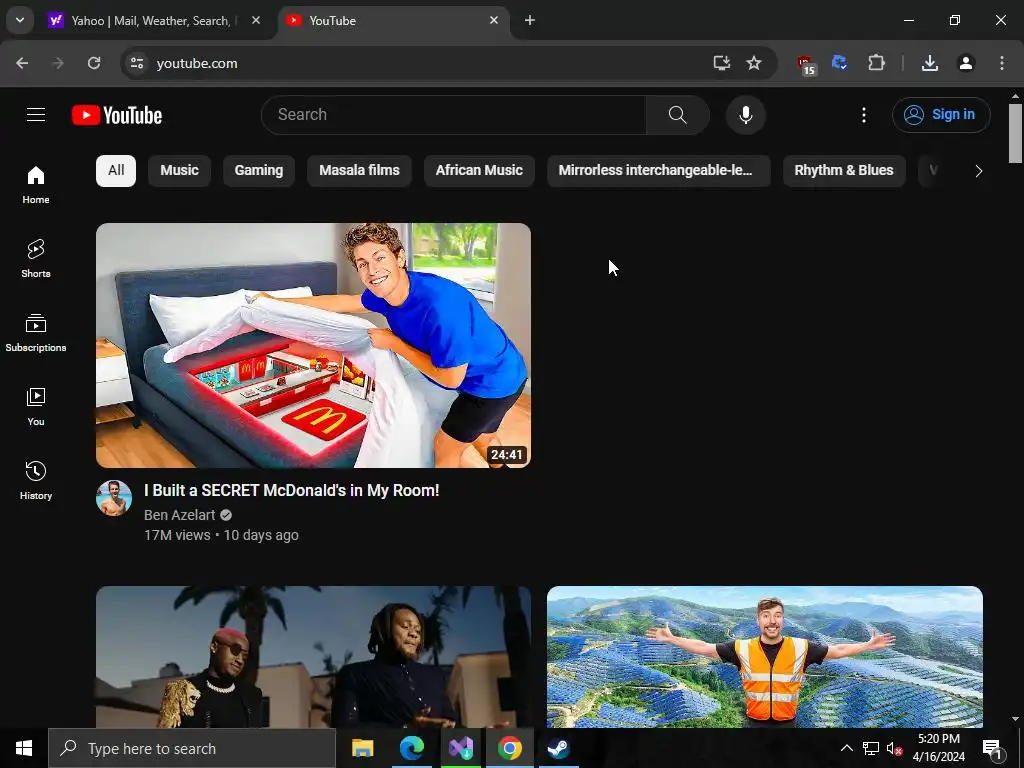This screenshot has width=1024, height=768.
Task: Reload the youtube.com page
Action: (x=94, y=63)
